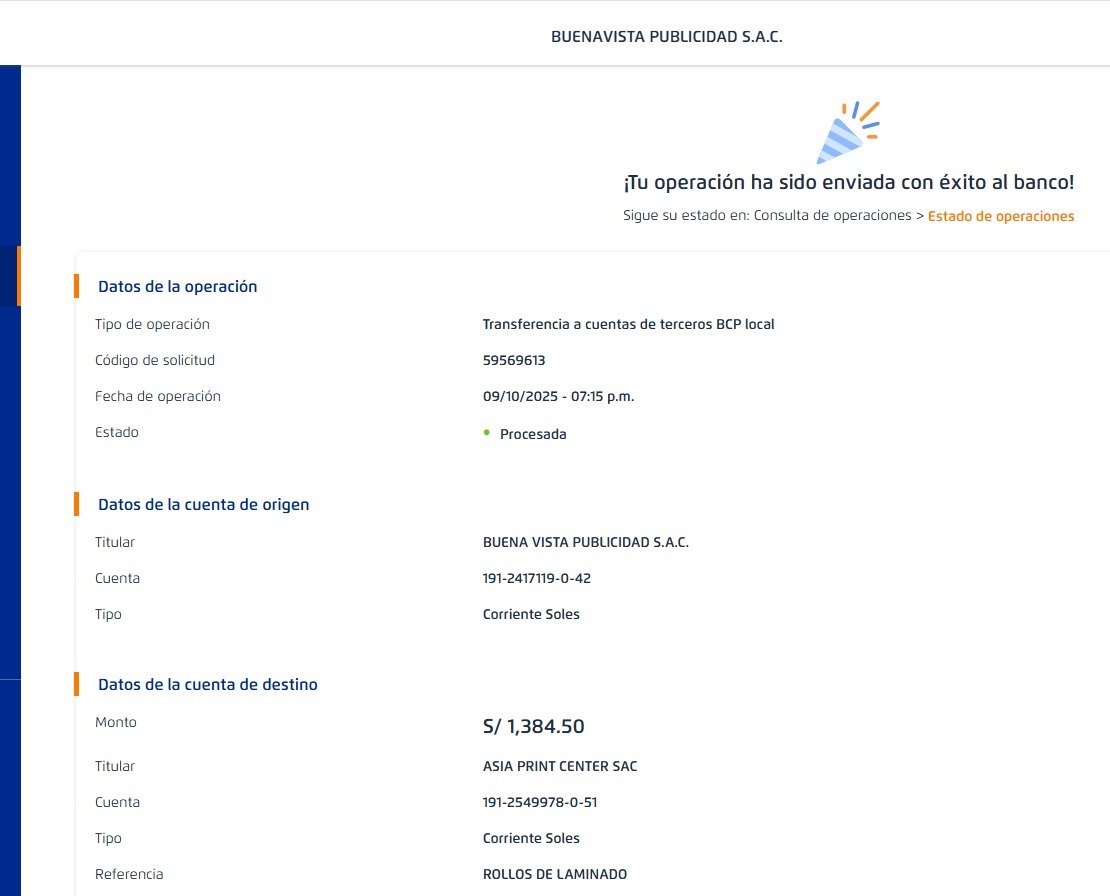Click the party popper celebration icon
Image resolution: width=1110 pixels, height=896 pixels.
pyautogui.click(x=847, y=133)
